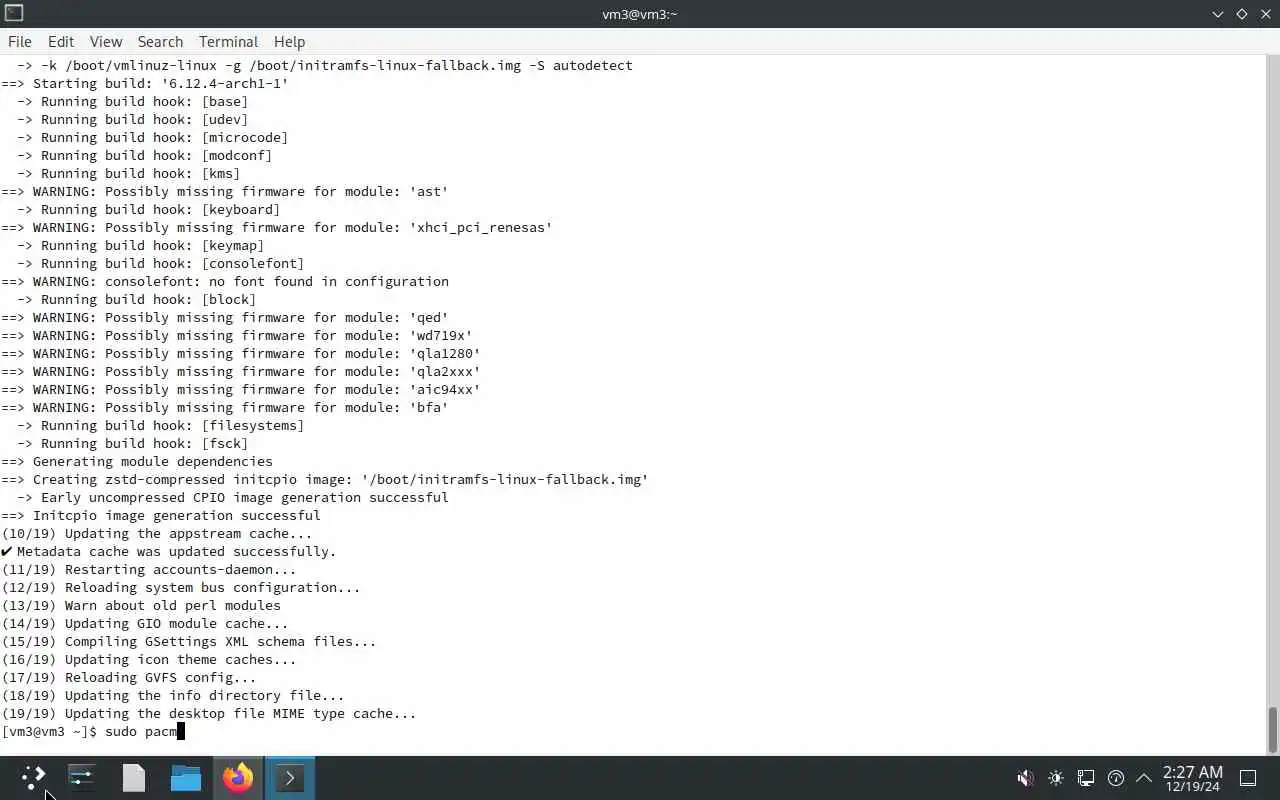This screenshot has width=1280, height=800.
Task: Click the warning line for module 'qla2xxx'
Action: pyautogui.click(x=241, y=371)
